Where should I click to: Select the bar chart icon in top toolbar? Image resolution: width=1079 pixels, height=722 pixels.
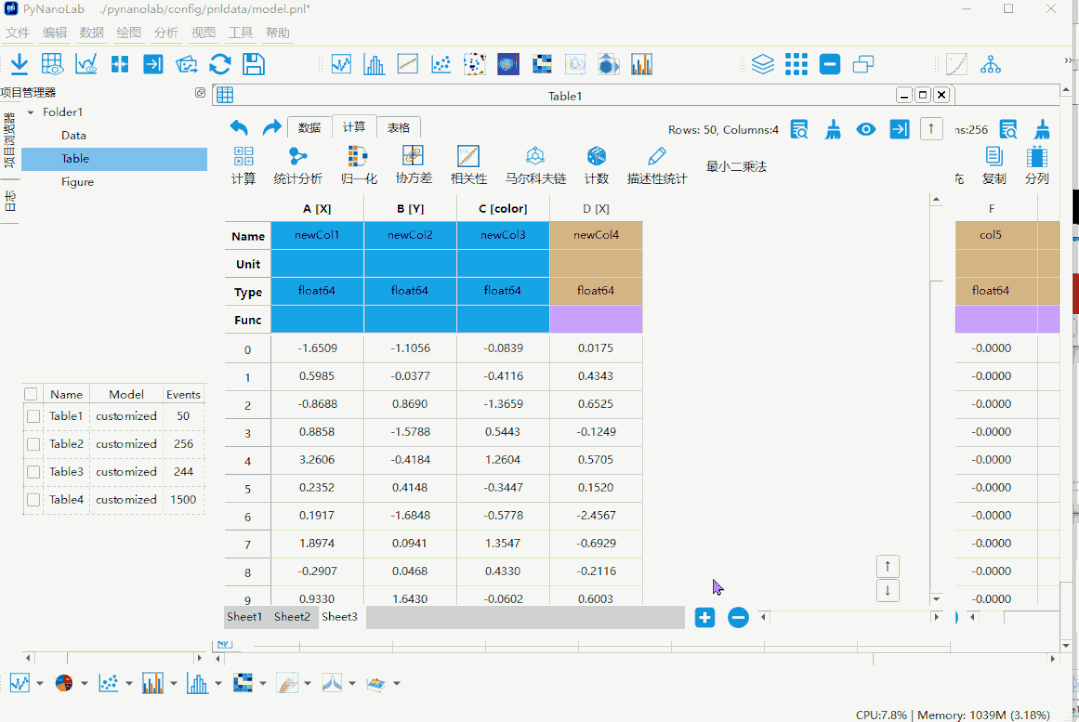pyautogui.click(x=641, y=64)
